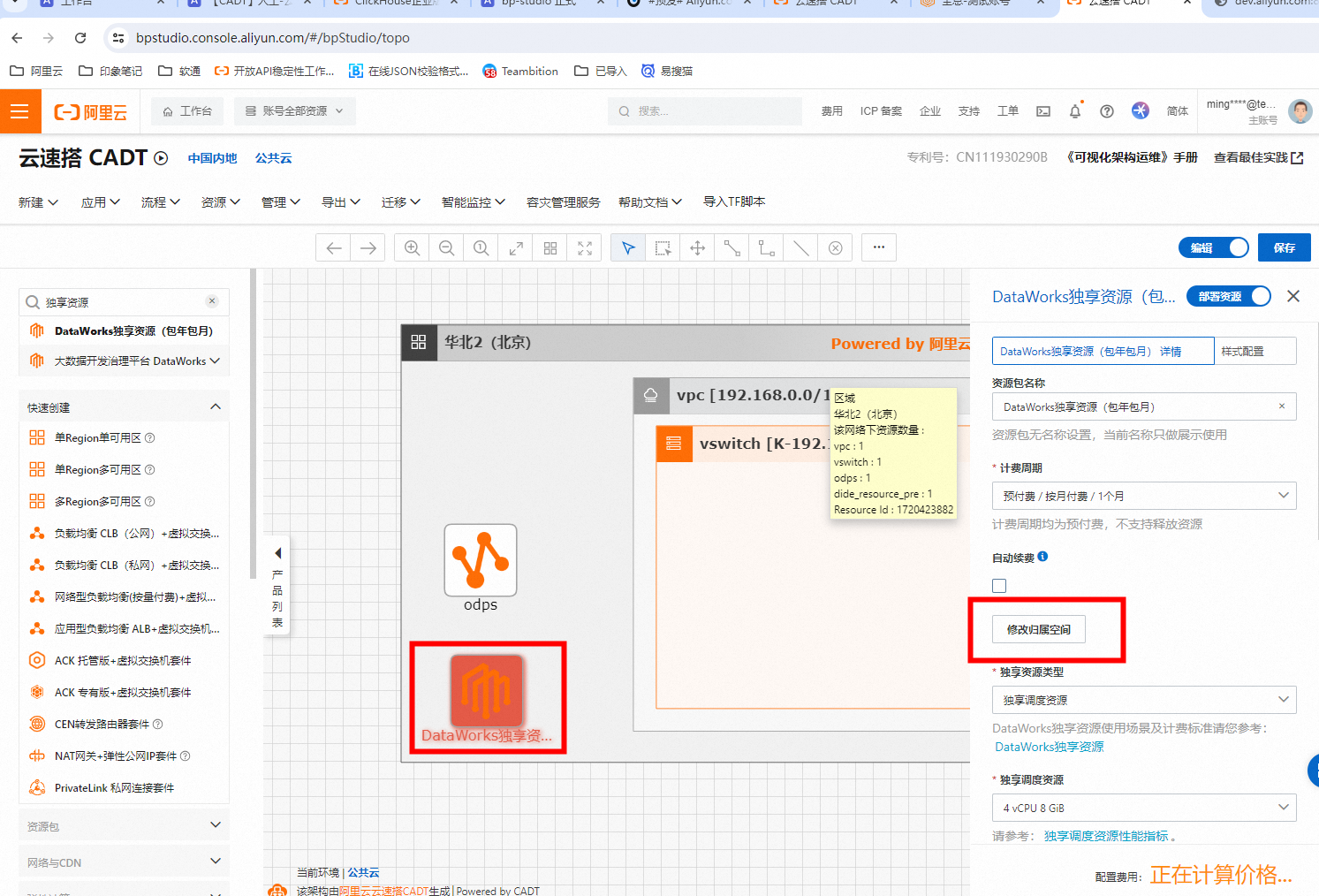Clear the product search box text

[x=212, y=301]
